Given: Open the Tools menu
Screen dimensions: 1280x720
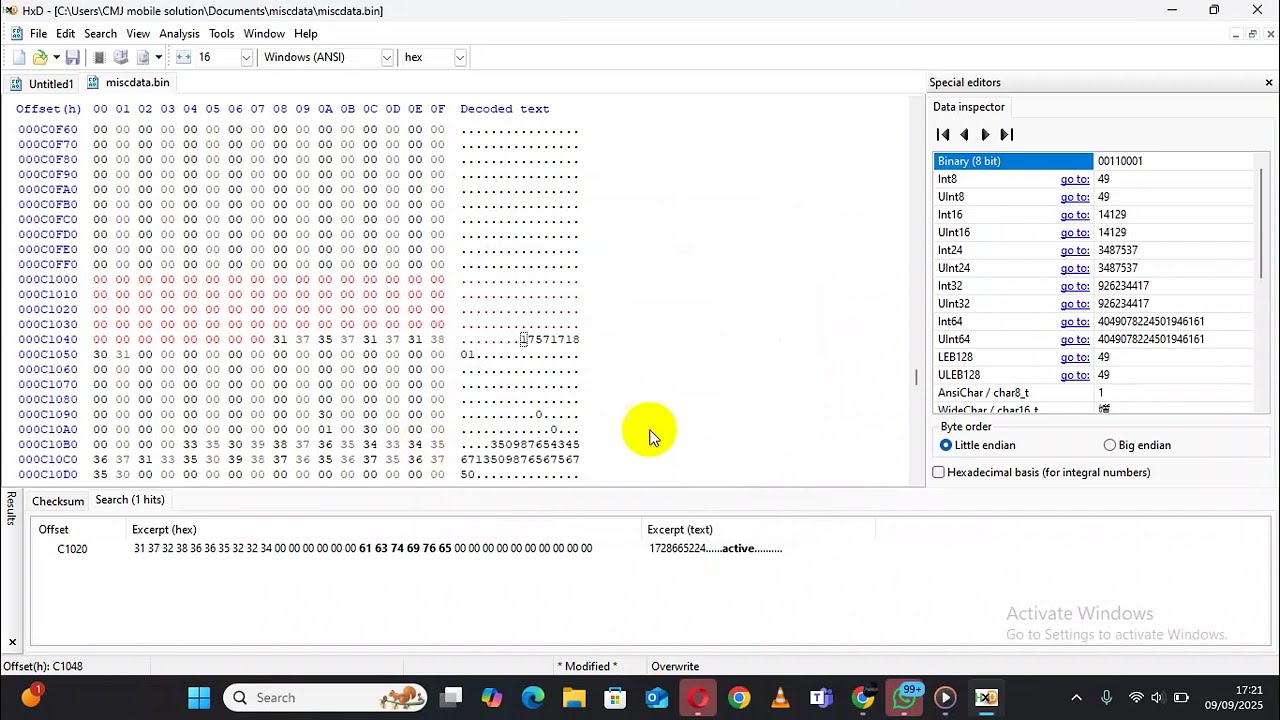Looking at the screenshot, I should 222,34.
